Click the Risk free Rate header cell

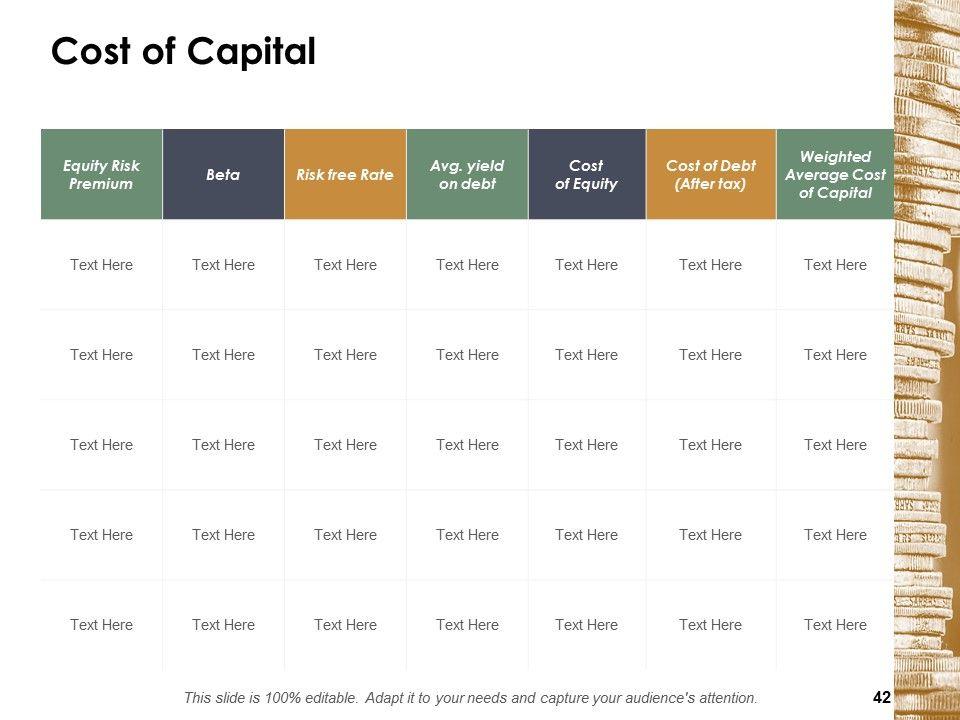pos(345,174)
